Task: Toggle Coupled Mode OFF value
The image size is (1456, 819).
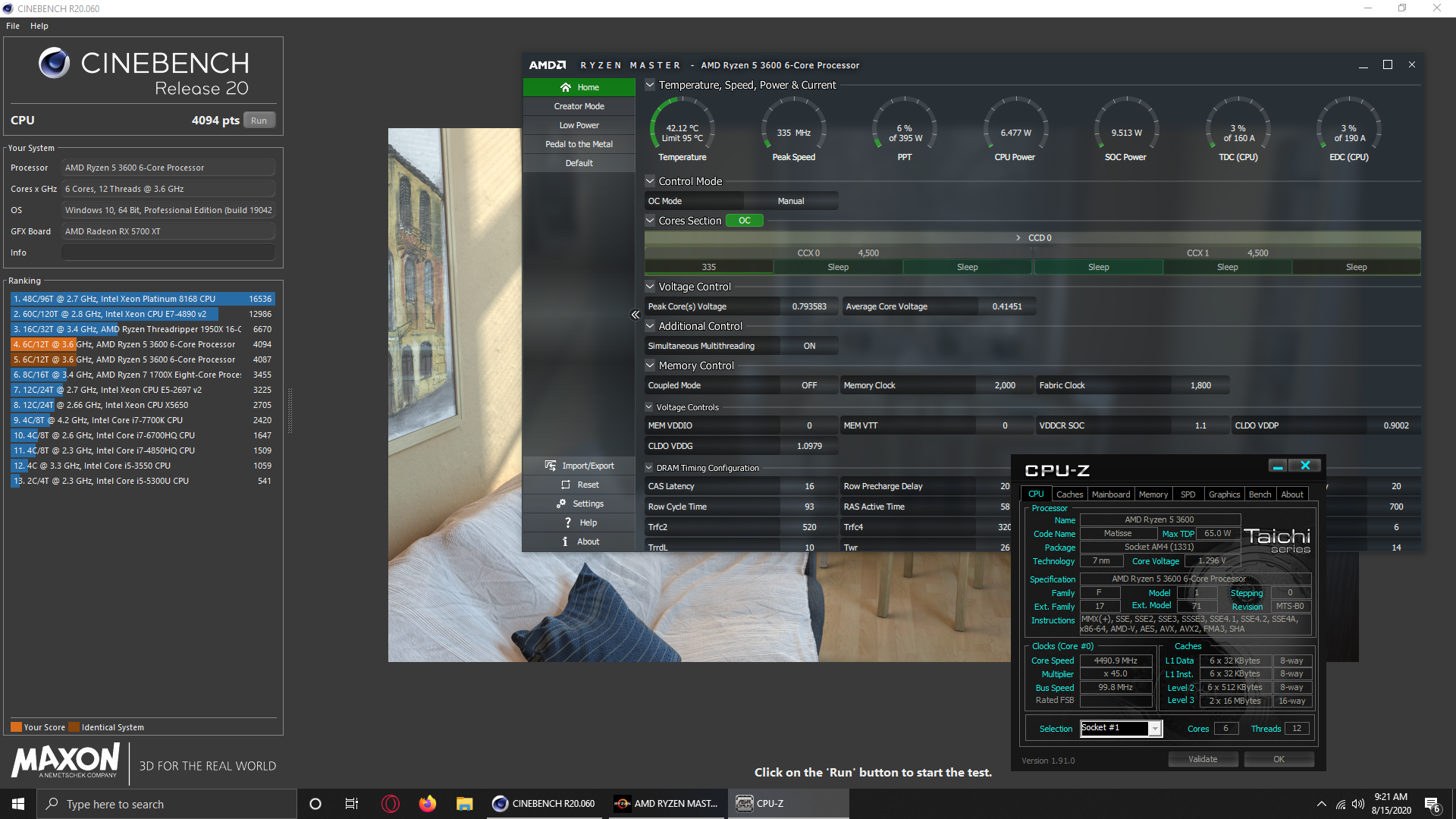Action: [x=809, y=385]
